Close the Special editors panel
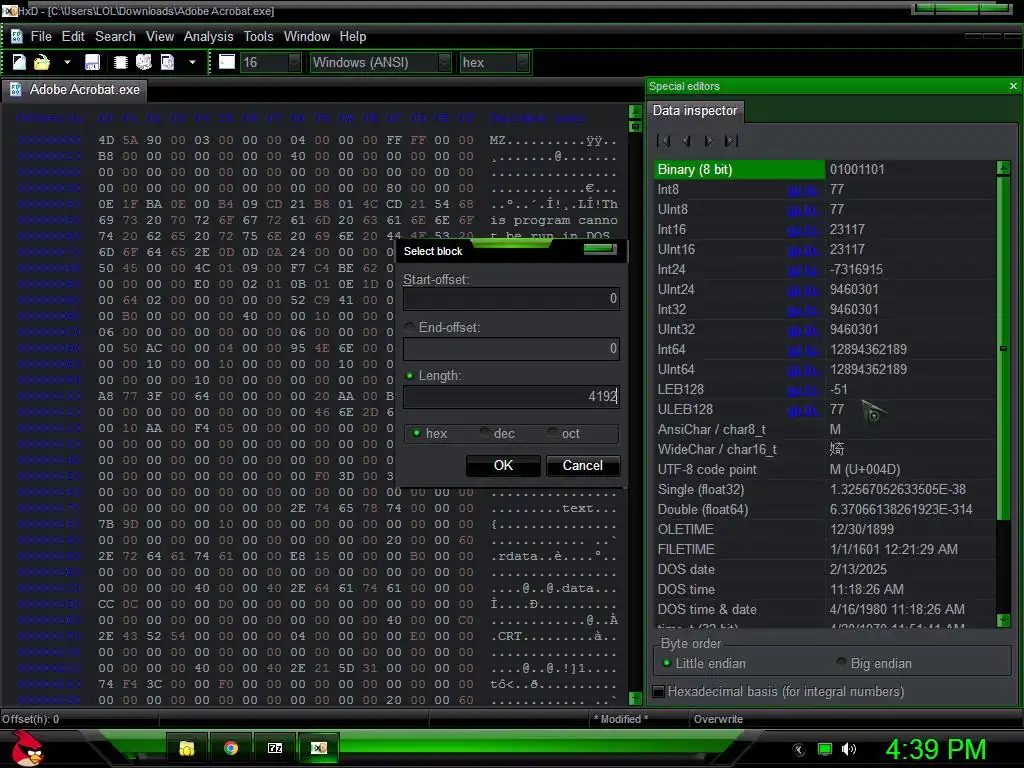The height and width of the screenshot is (768, 1024). tap(1013, 86)
